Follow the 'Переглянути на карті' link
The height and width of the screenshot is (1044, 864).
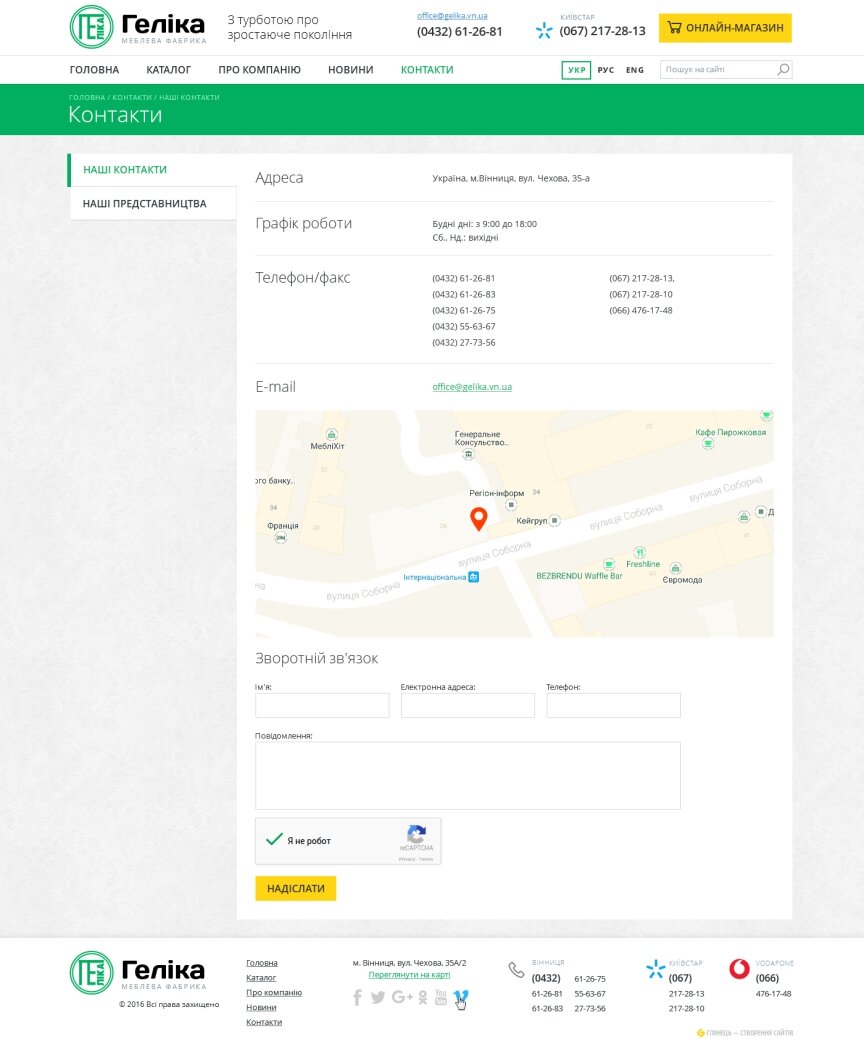(x=409, y=975)
